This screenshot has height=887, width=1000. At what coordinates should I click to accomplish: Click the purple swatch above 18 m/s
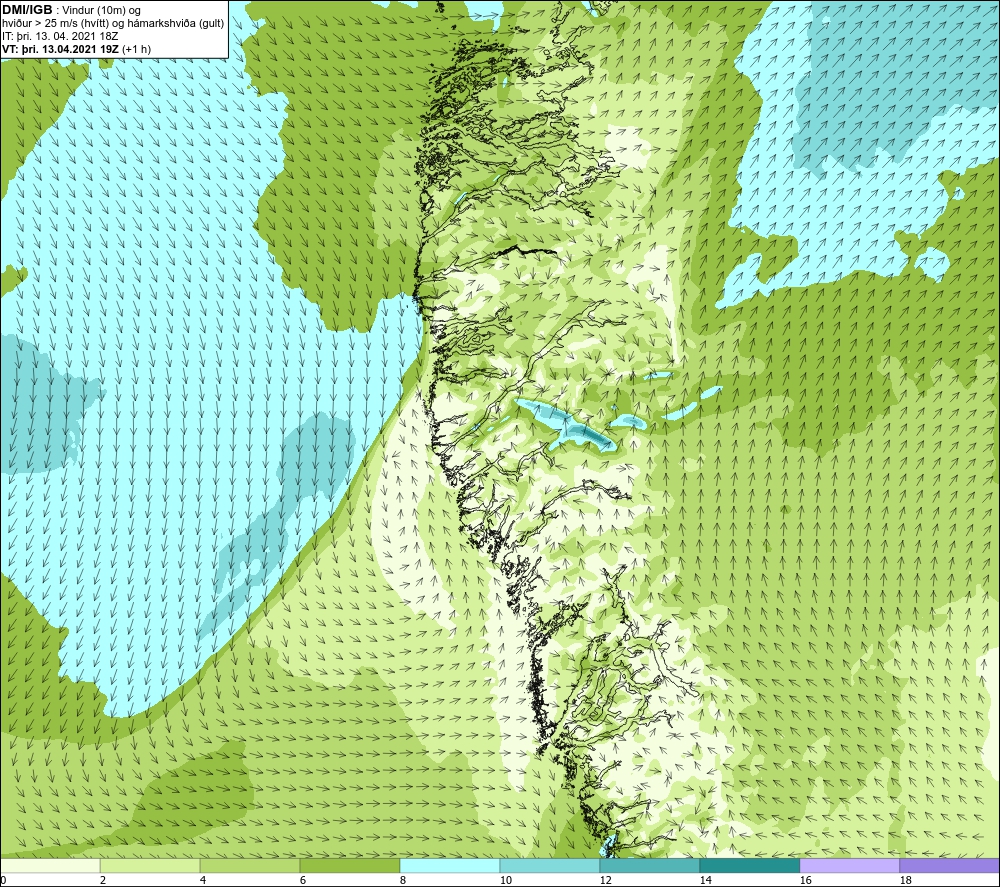(x=949, y=865)
